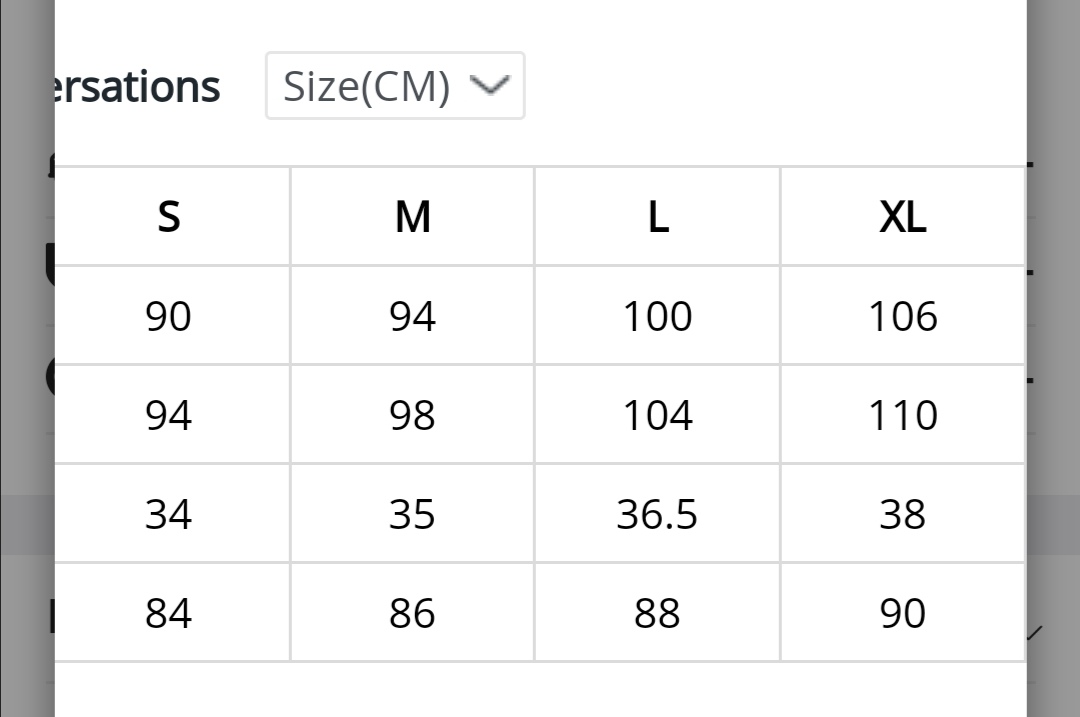1080x717 pixels.
Task: Select the 106 measurement cell
Action: pyautogui.click(x=902, y=317)
